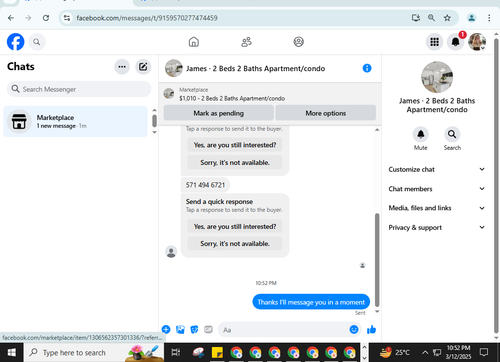Click buyer avatar beside quick response

(171, 252)
